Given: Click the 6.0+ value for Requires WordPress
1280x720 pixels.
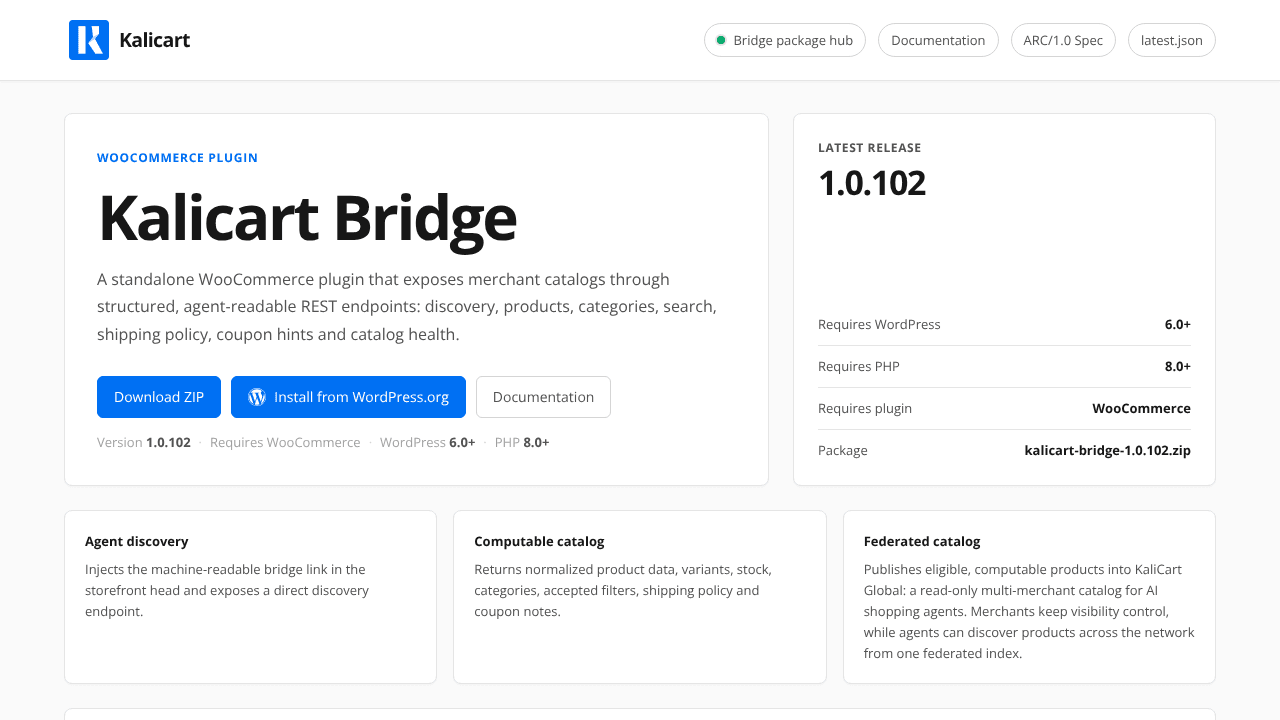Looking at the screenshot, I should click(1178, 324).
